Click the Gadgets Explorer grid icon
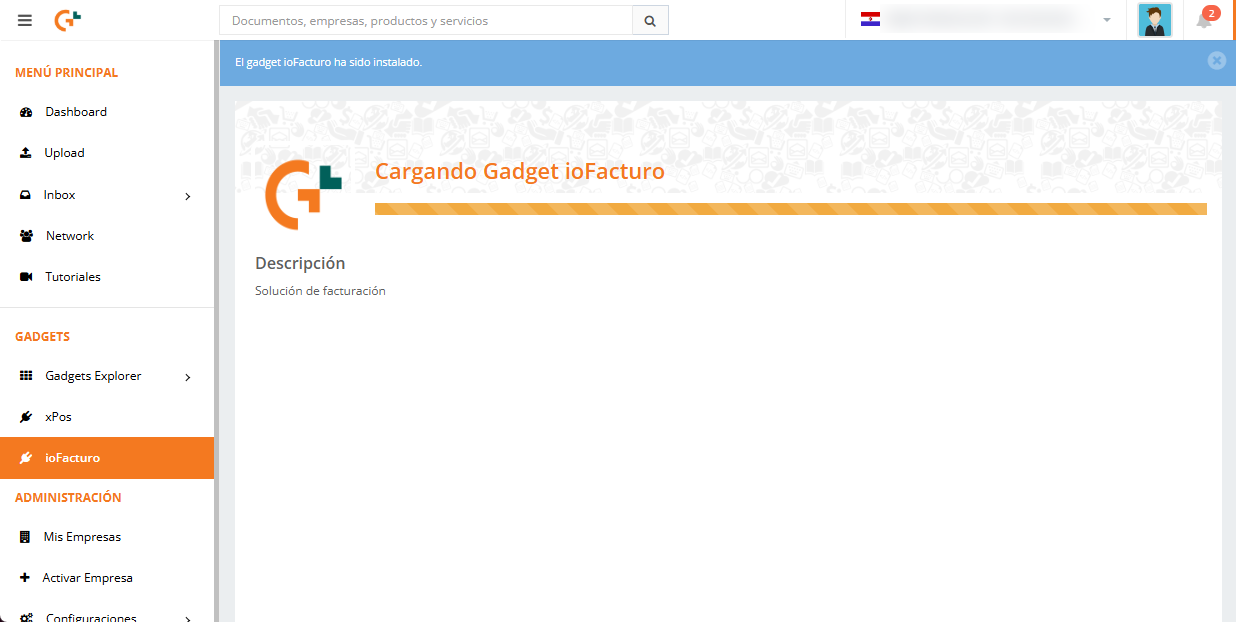1236x622 pixels. [26, 376]
